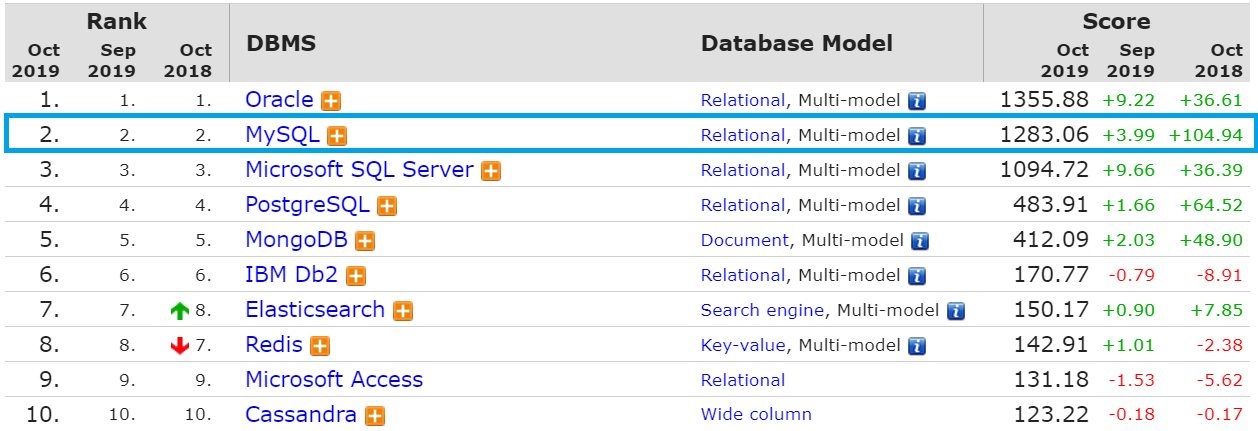Open the MongoDB link

point(296,240)
